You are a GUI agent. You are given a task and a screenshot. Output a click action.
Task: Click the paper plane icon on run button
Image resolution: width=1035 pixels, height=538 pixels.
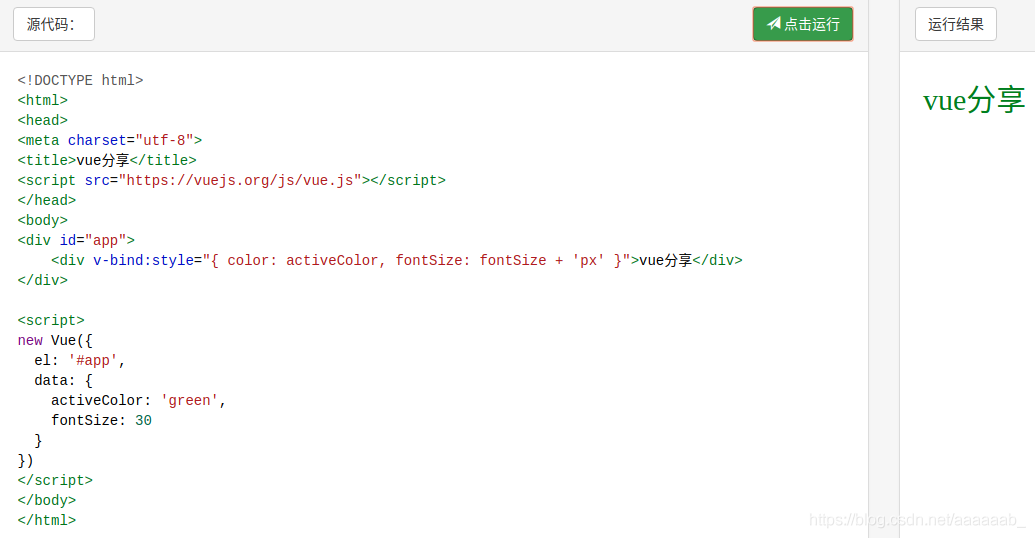click(773, 24)
